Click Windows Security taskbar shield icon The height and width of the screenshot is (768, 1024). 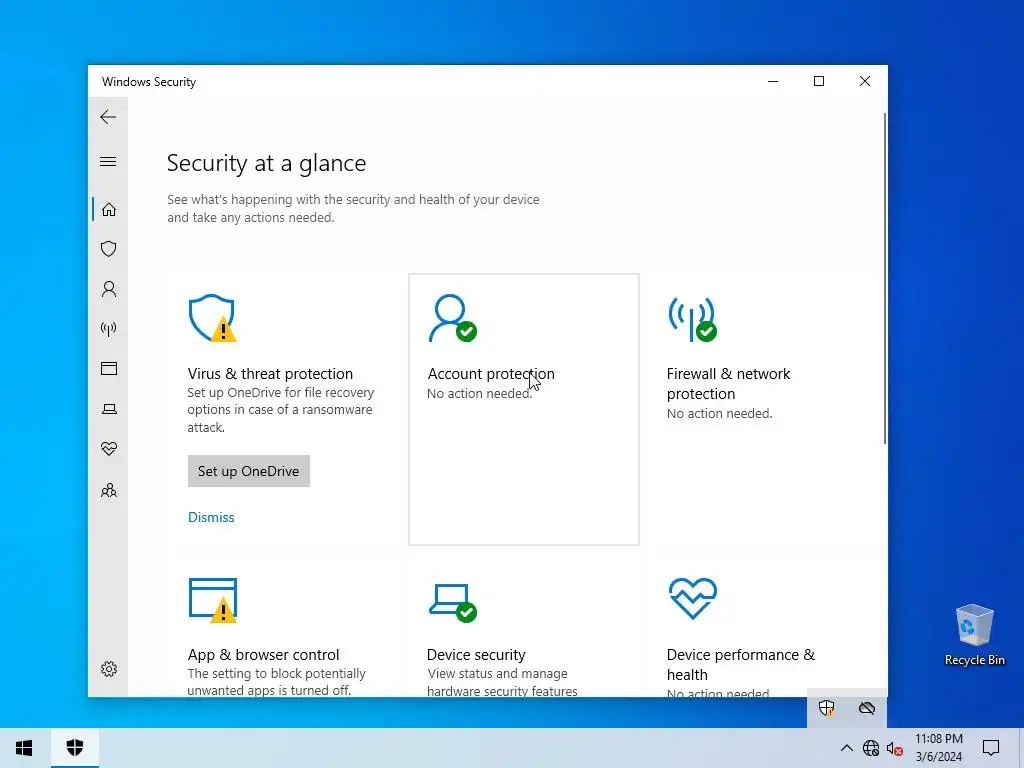pos(75,748)
